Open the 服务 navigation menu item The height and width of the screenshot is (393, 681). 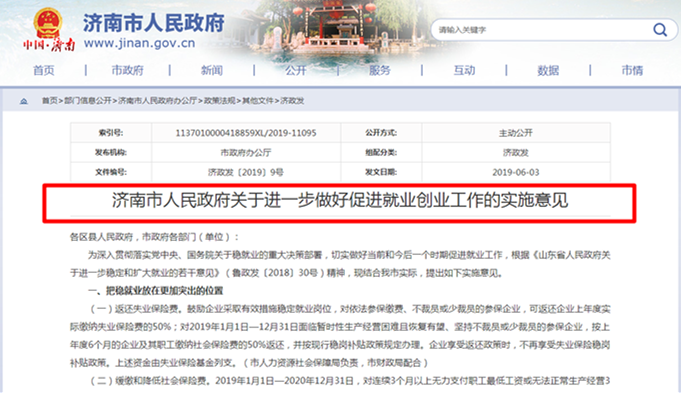pos(380,70)
